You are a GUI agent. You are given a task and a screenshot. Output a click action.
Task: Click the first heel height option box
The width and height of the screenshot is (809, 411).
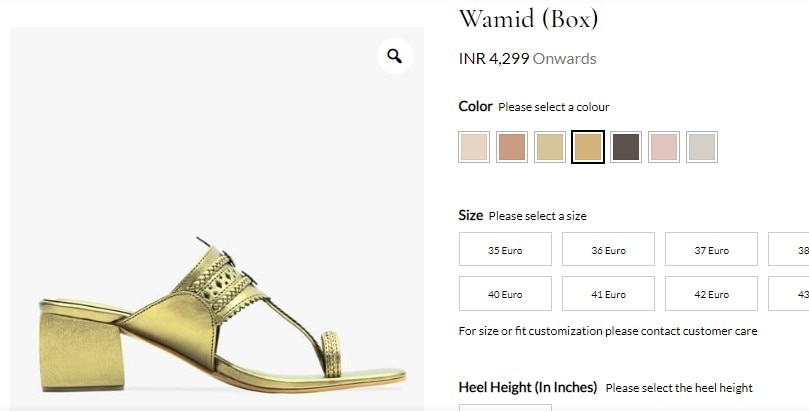point(505,407)
